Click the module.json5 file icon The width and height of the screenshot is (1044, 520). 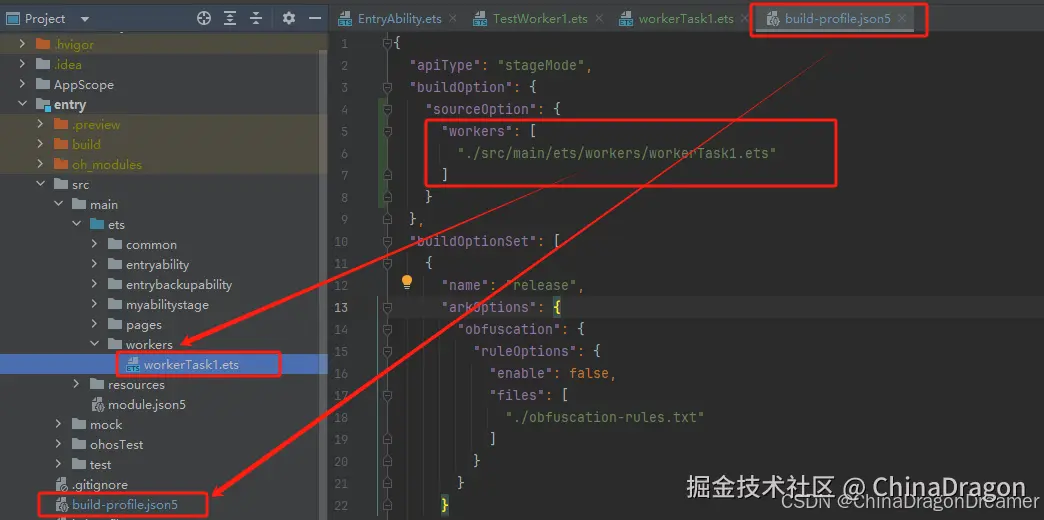click(x=97, y=404)
